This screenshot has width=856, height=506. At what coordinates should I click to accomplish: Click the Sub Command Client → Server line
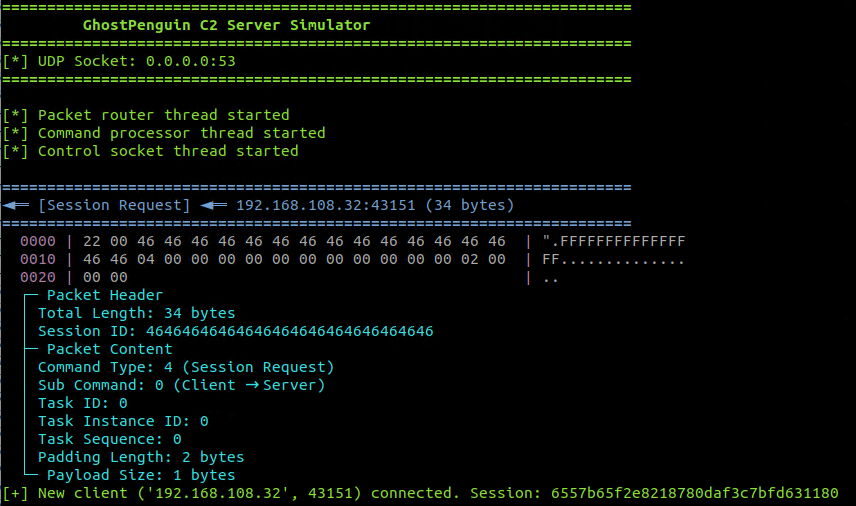coord(181,385)
